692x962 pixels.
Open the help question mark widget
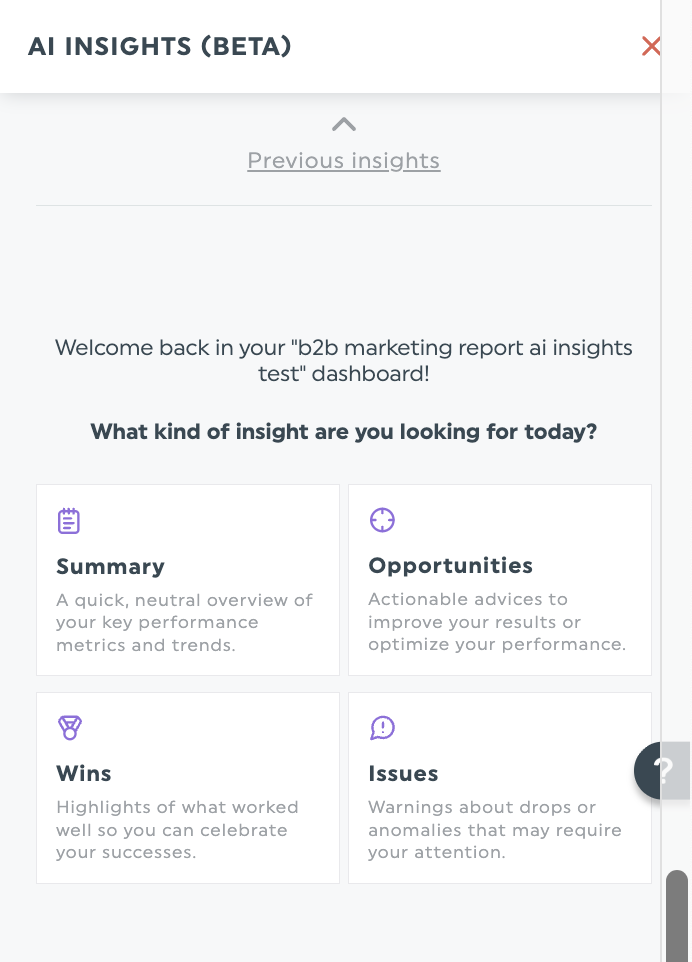[662, 770]
